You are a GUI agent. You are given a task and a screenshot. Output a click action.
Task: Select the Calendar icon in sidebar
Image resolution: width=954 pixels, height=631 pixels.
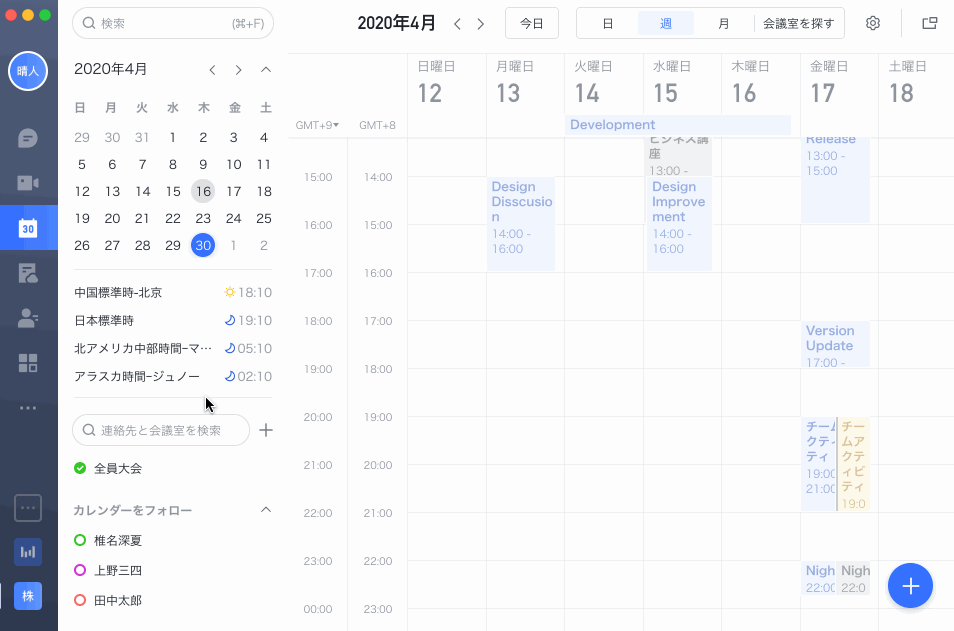tap(28, 228)
